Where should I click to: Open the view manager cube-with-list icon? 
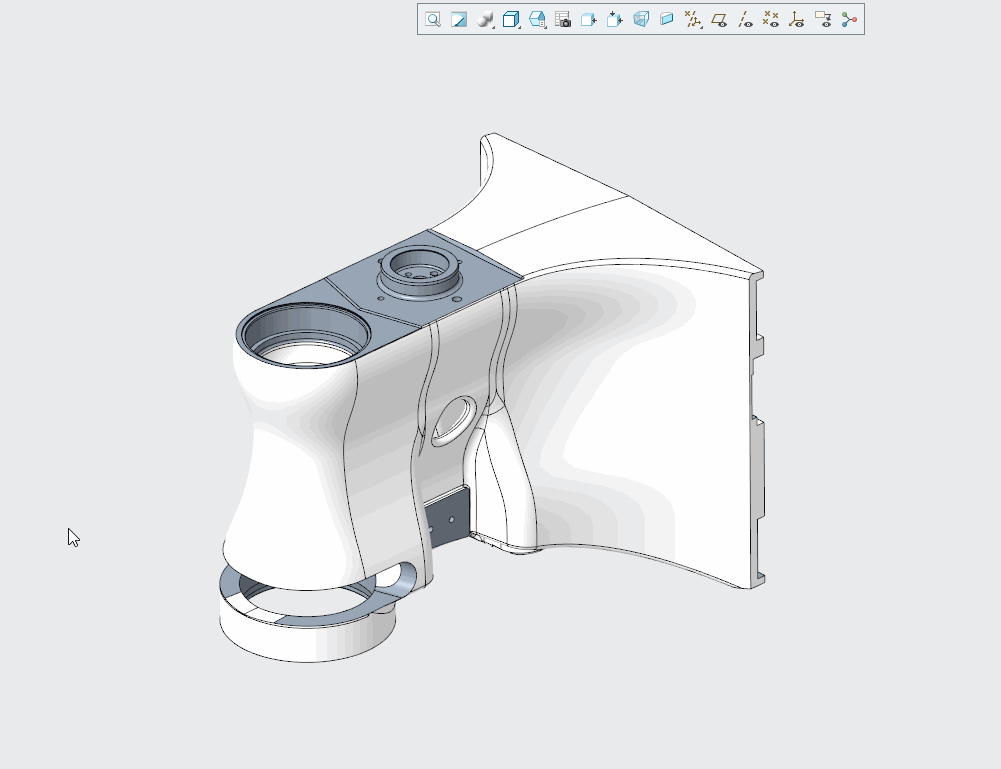pos(537,19)
